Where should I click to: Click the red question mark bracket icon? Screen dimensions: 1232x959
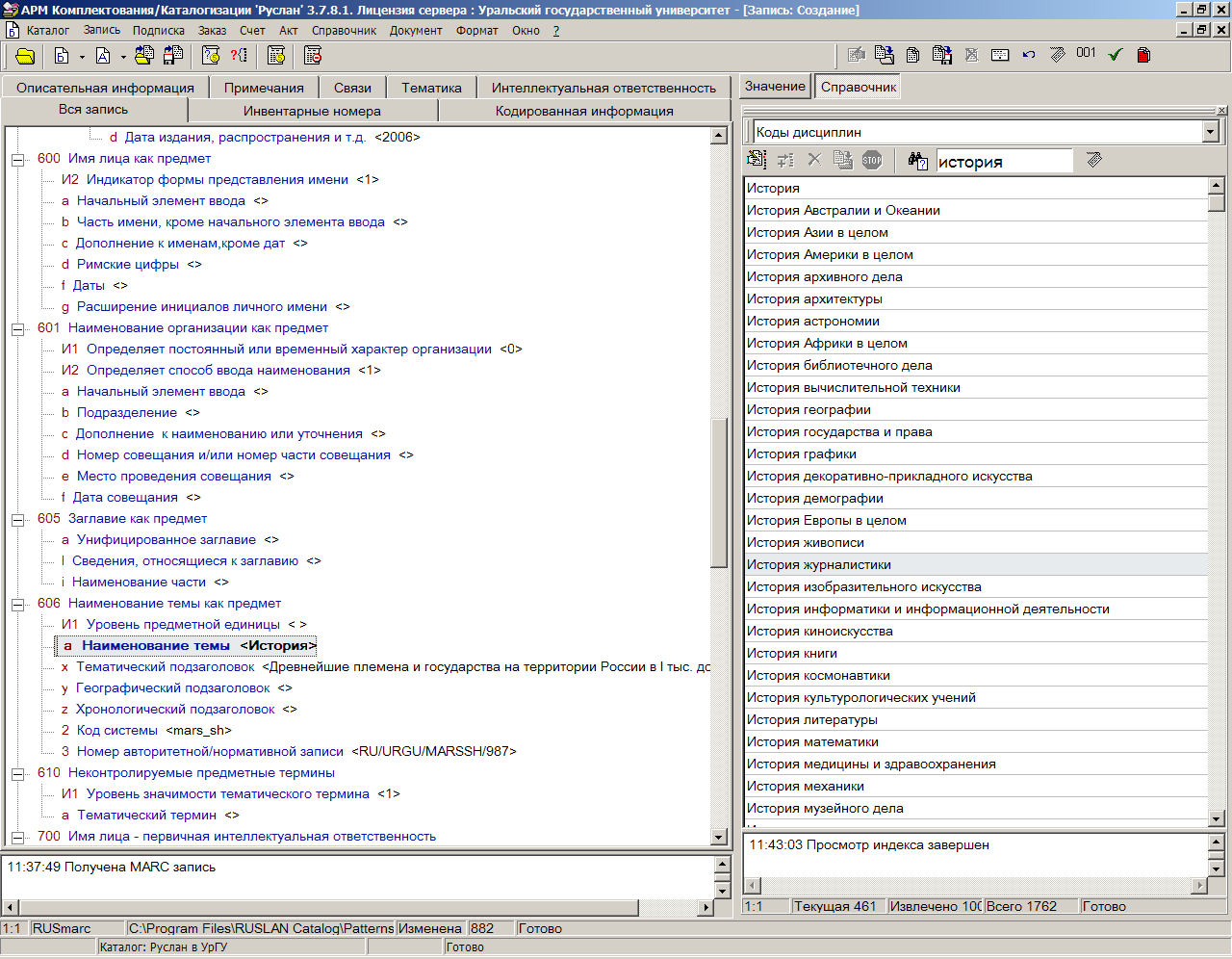239,56
